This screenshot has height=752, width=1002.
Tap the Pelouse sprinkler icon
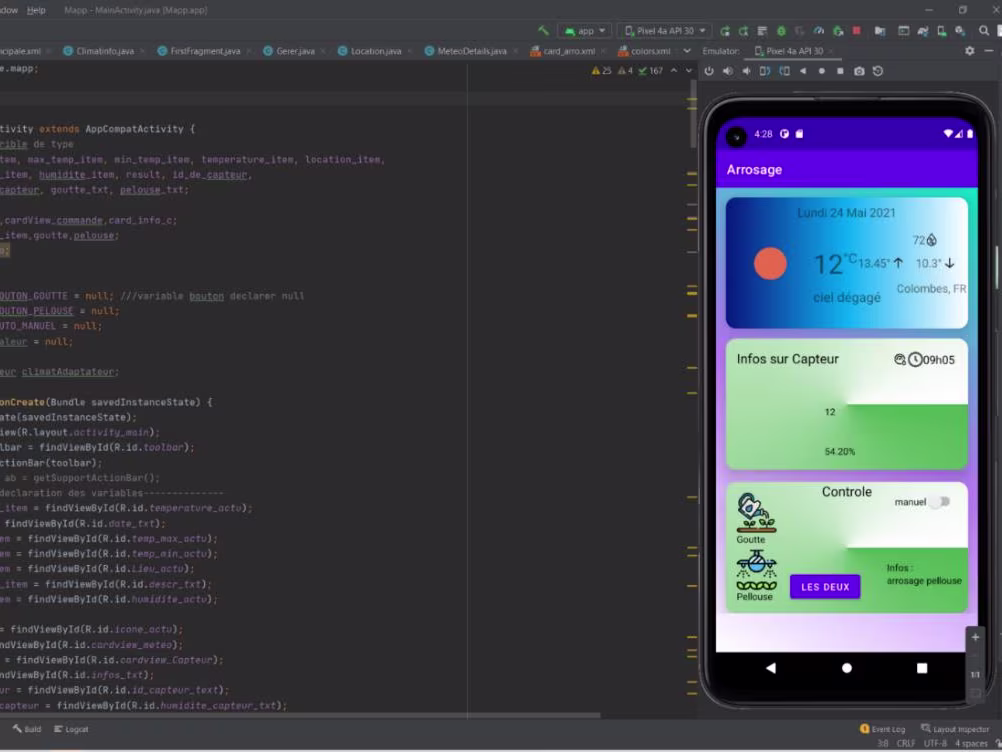756,571
